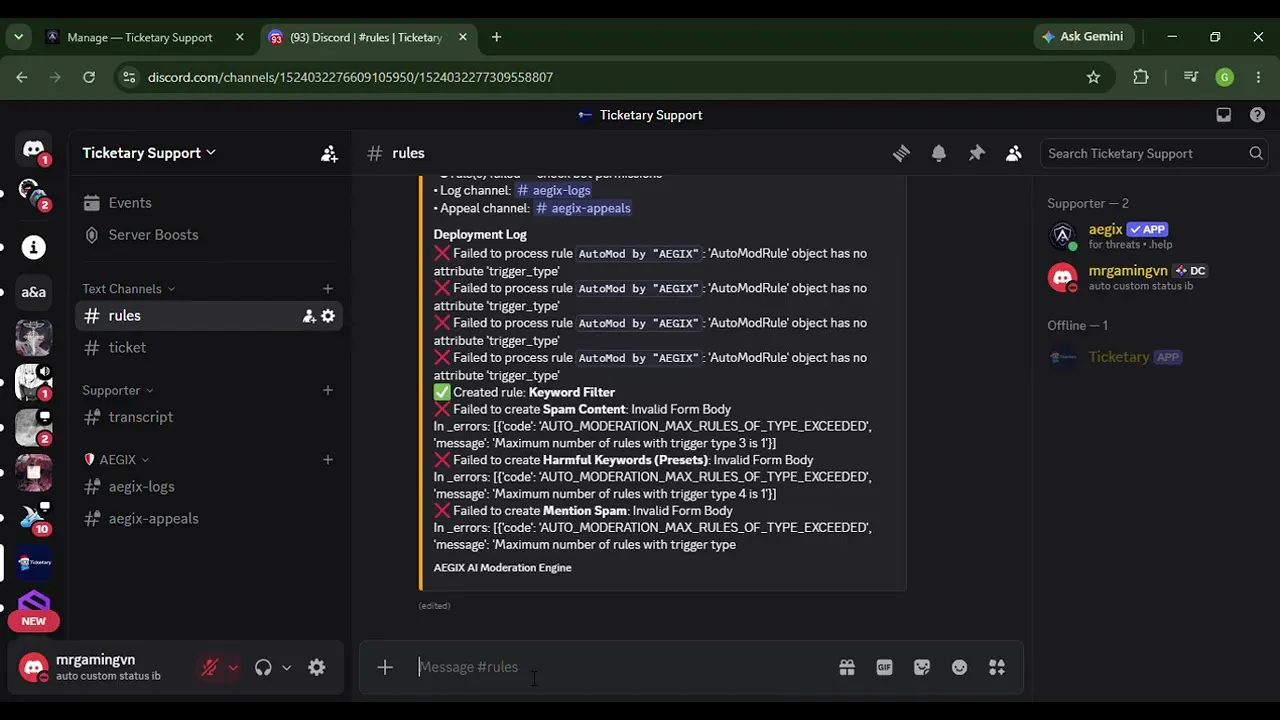Screen dimensions: 1280x720
Task: Open the a&a server icon
Action: click(33, 292)
